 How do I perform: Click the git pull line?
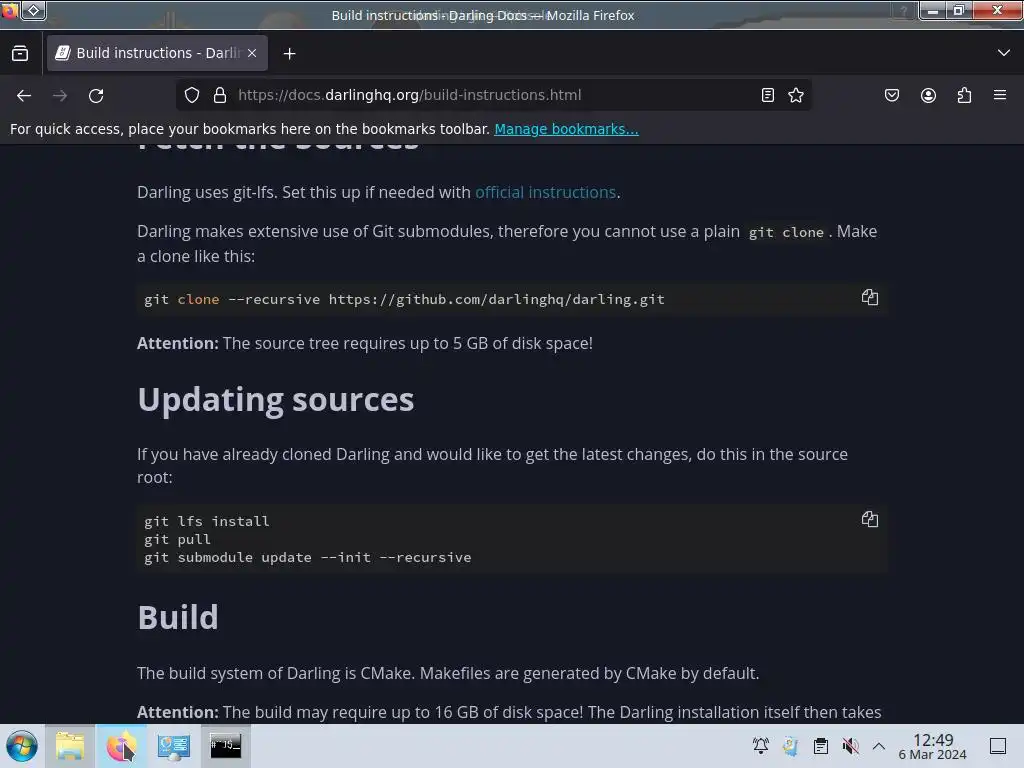[x=177, y=539]
